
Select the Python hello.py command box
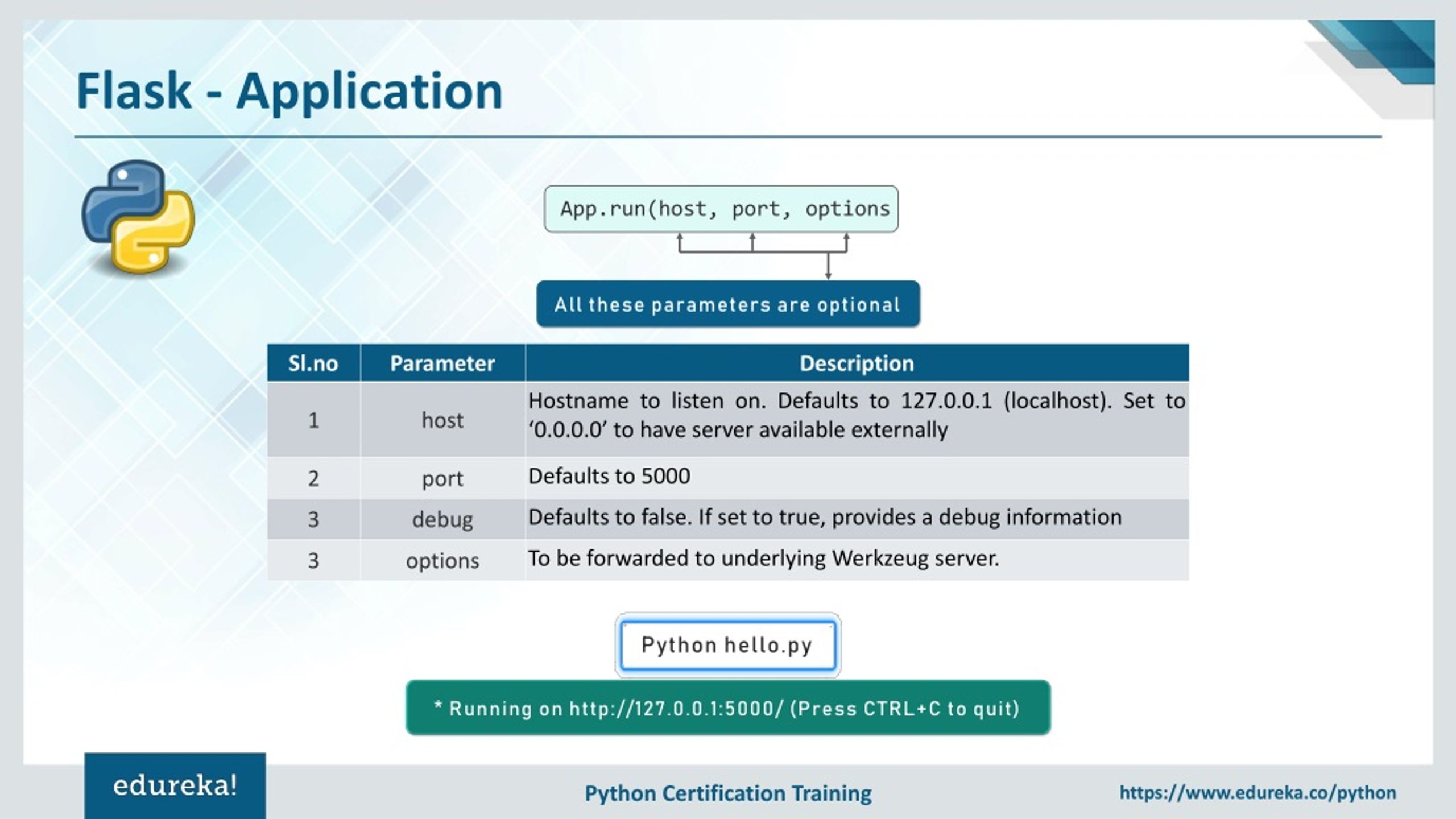(727, 644)
